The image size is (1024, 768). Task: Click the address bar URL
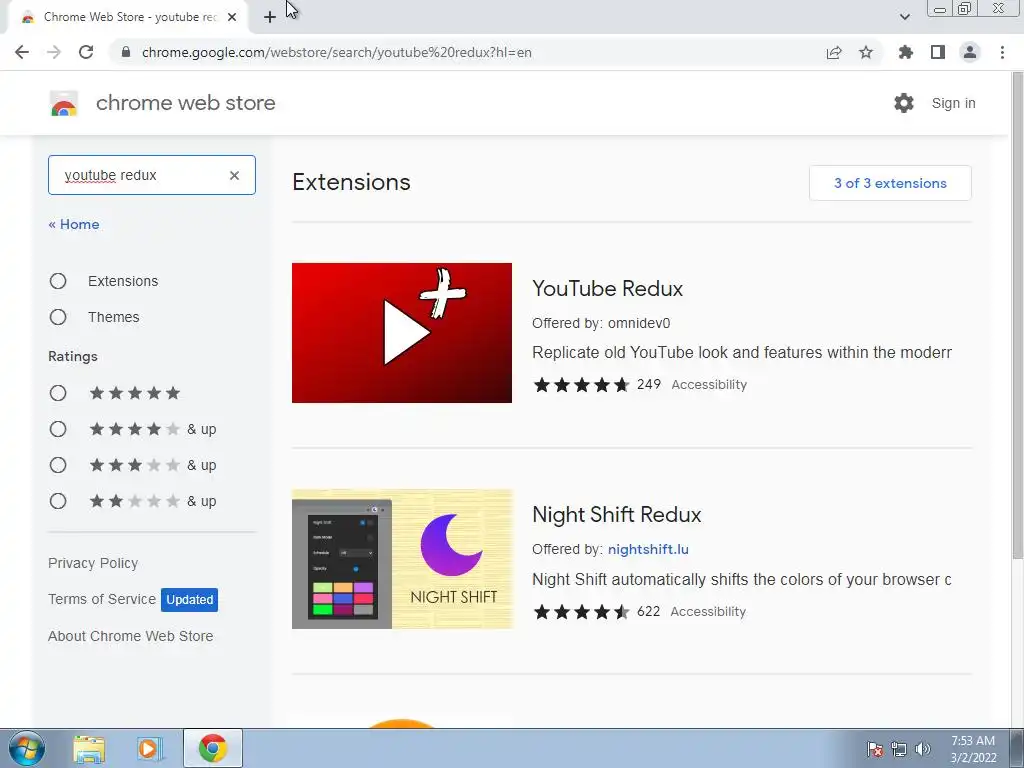pyautogui.click(x=336, y=52)
